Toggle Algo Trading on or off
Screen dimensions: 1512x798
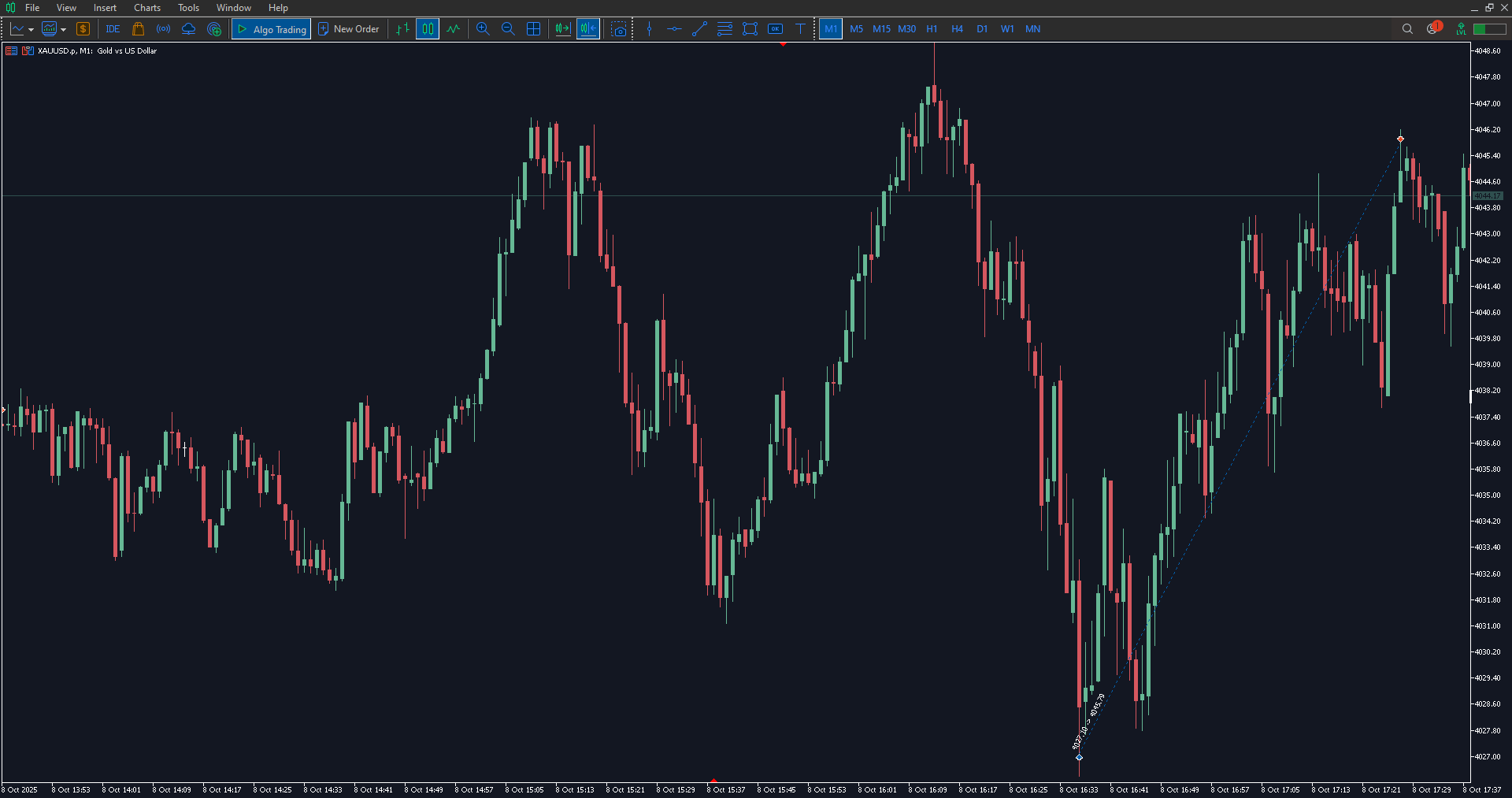click(272, 29)
